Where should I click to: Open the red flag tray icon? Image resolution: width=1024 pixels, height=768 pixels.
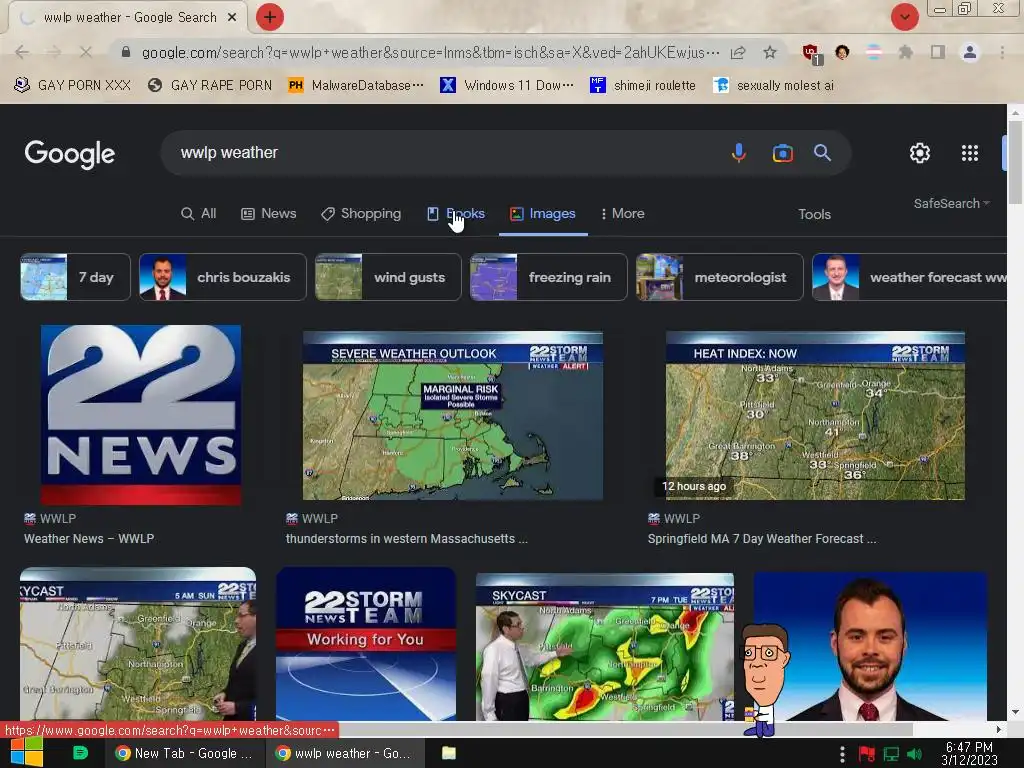pyautogui.click(x=867, y=754)
